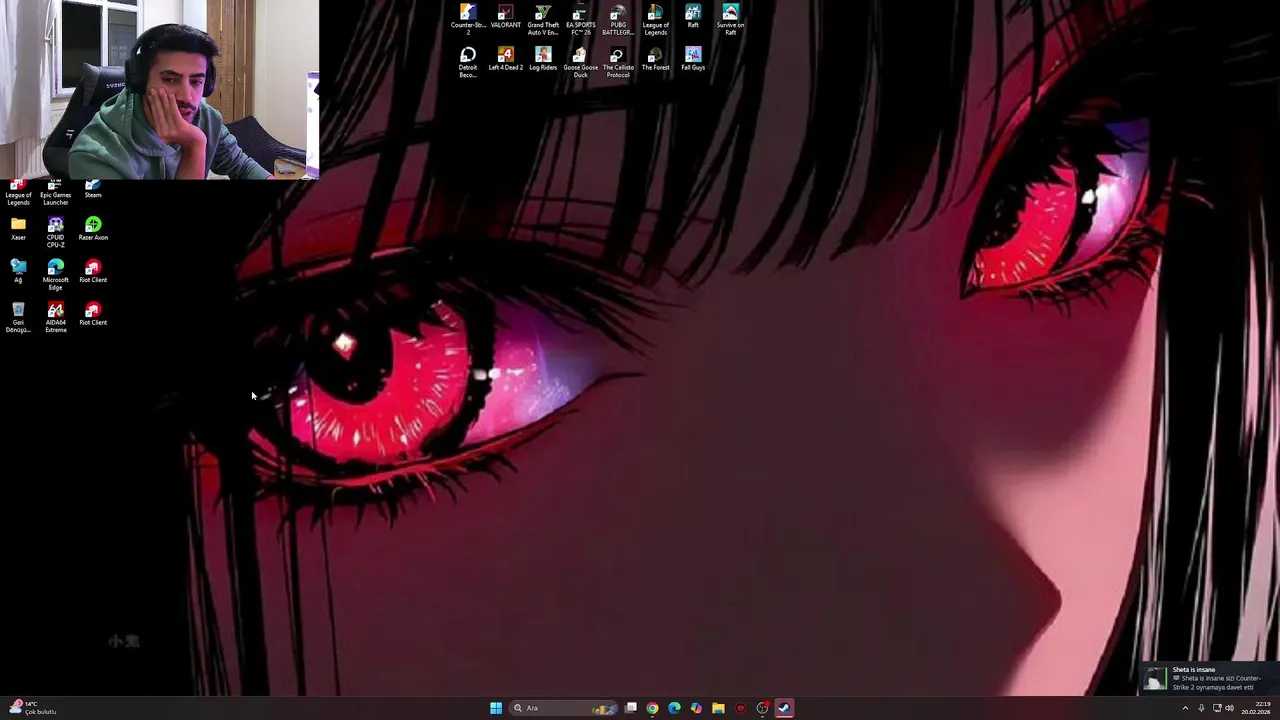Click the Survive on Raft shortcut

tap(730, 20)
